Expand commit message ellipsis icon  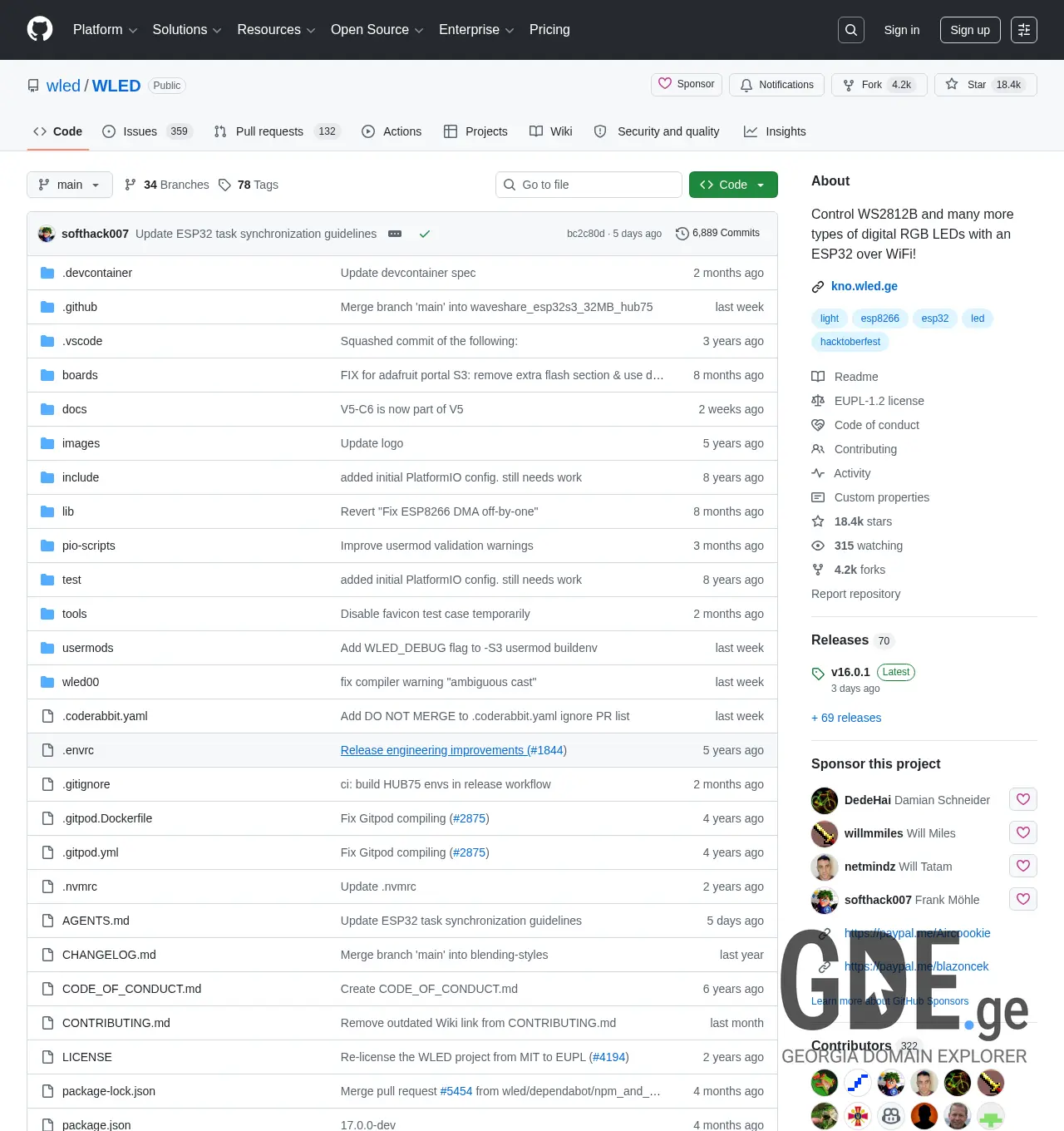pyautogui.click(x=395, y=234)
